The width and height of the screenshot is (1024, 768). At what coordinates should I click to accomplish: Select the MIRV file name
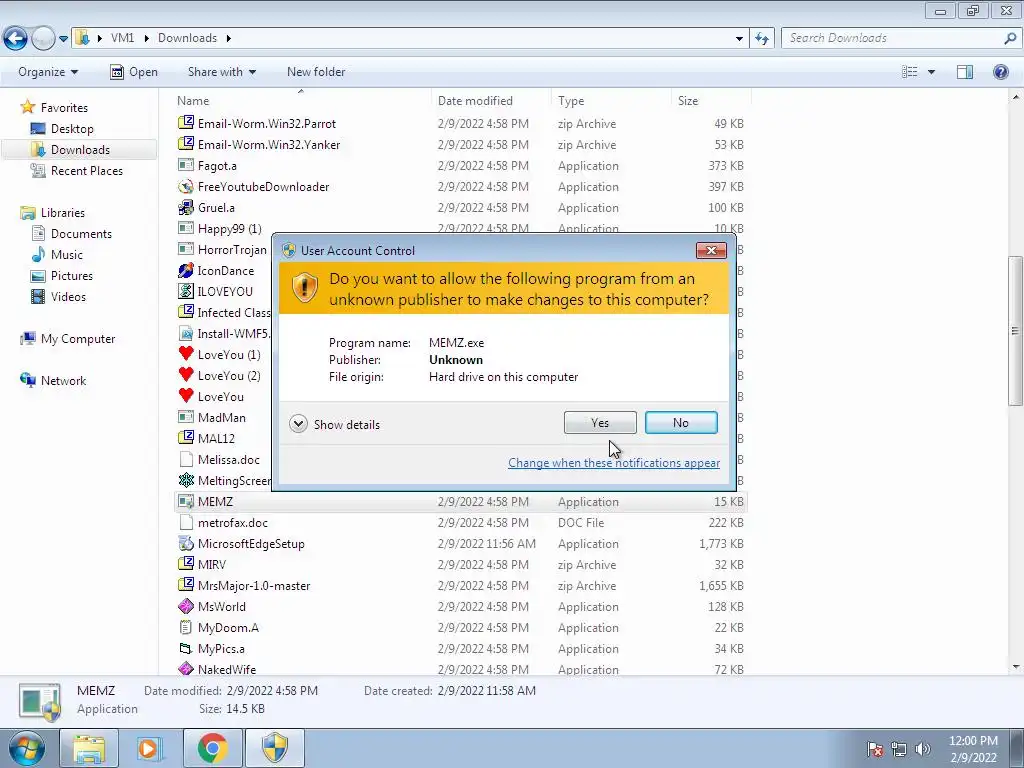[x=212, y=565]
